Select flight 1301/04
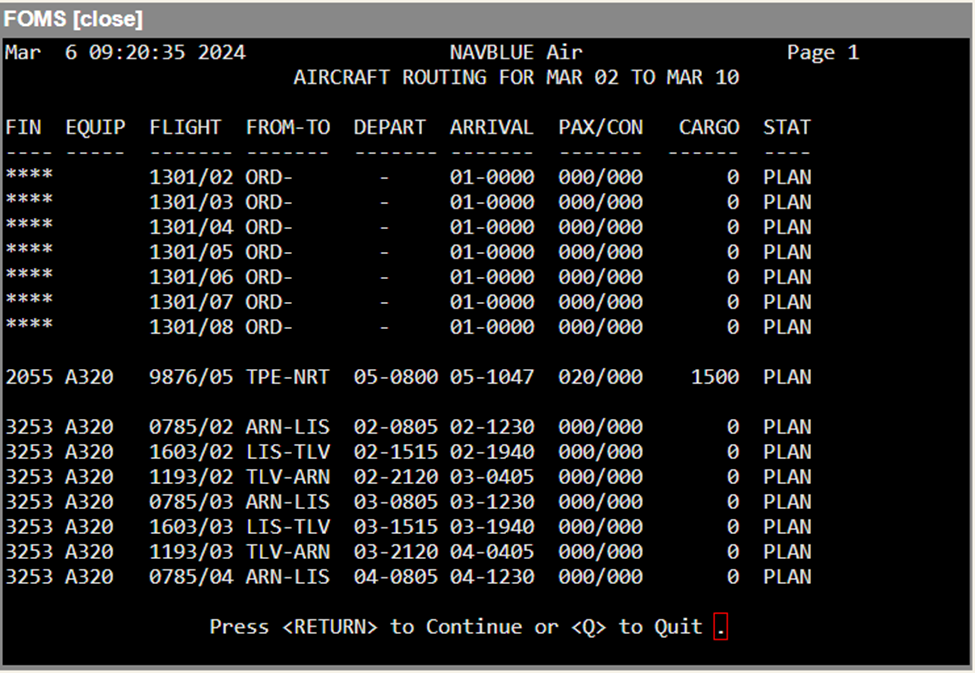The image size is (975, 673). click(x=191, y=227)
